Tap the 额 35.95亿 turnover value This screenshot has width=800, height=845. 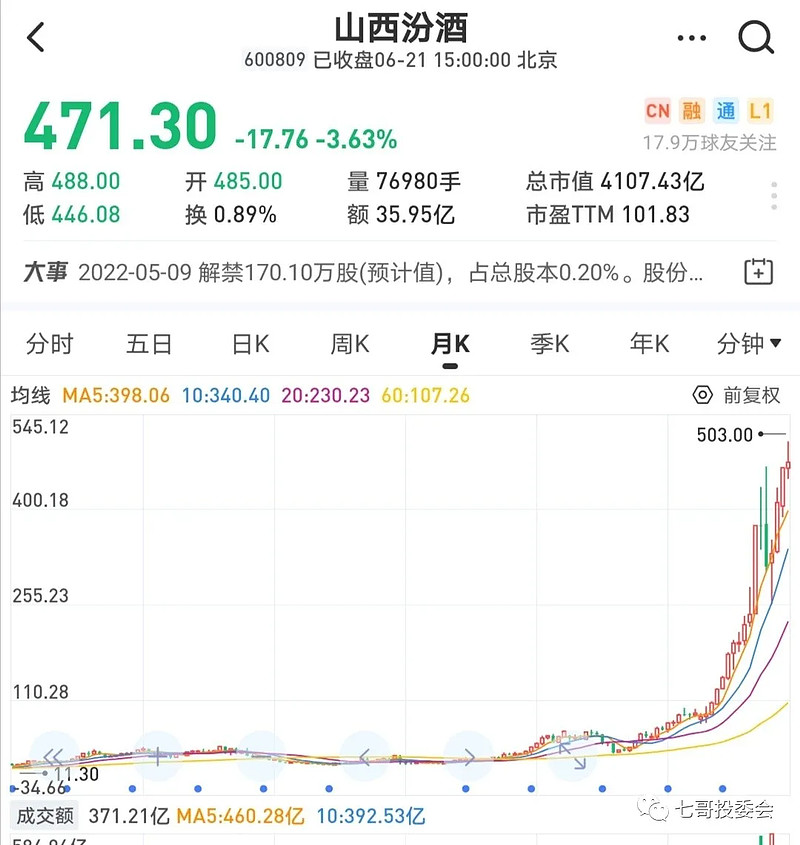click(401, 214)
